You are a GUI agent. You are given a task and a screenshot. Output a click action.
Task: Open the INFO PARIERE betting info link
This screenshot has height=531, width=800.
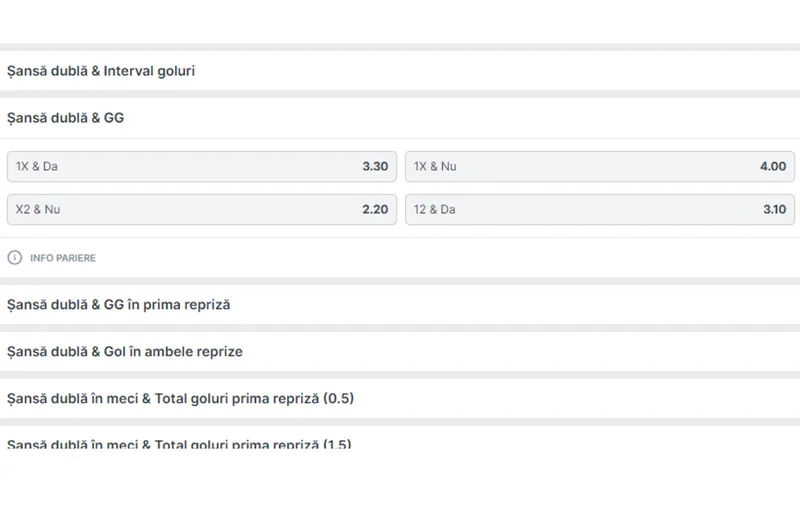63,258
